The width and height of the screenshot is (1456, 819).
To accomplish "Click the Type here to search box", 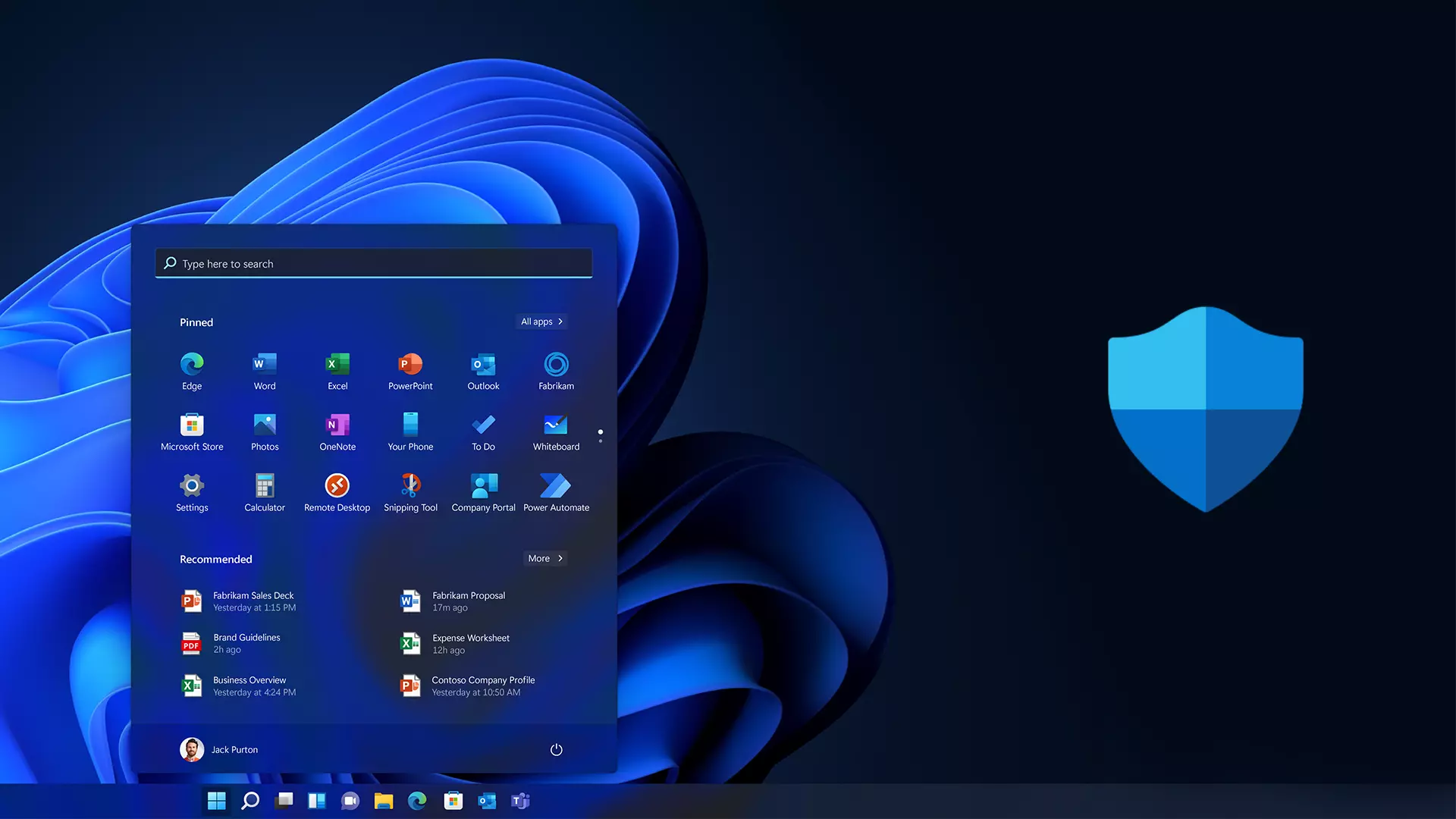I will [374, 263].
